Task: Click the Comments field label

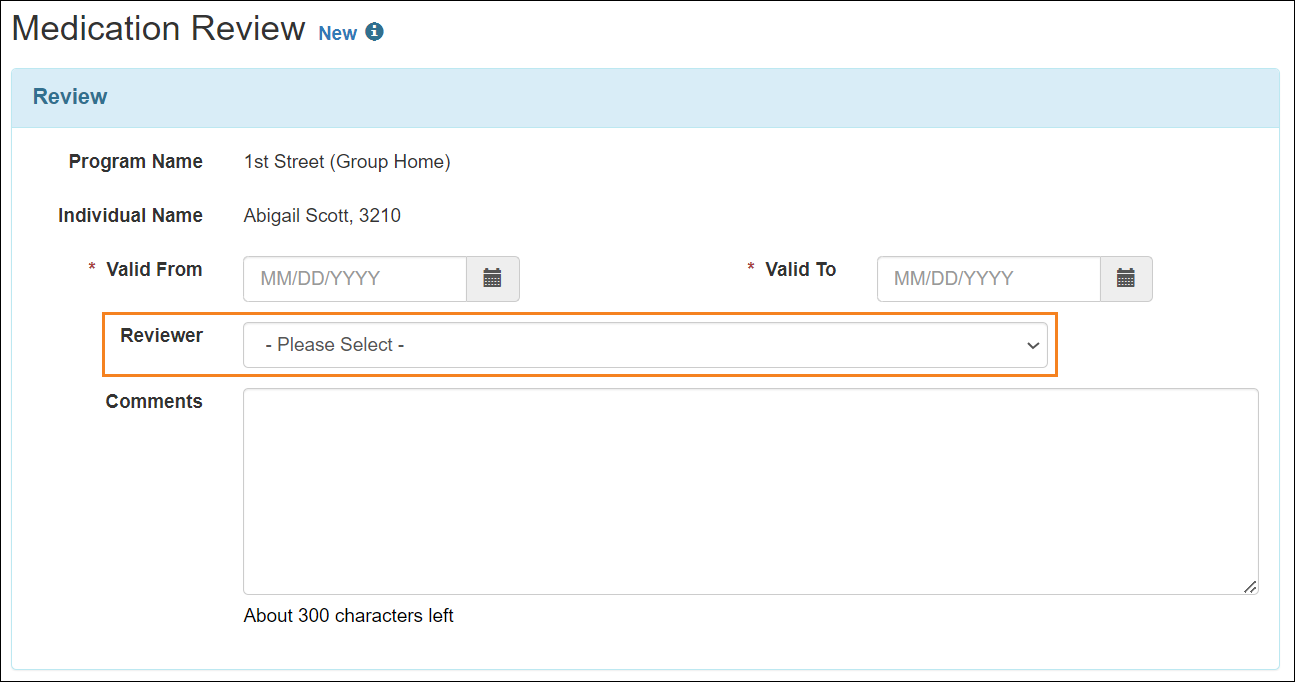Action: click(154, 402)
